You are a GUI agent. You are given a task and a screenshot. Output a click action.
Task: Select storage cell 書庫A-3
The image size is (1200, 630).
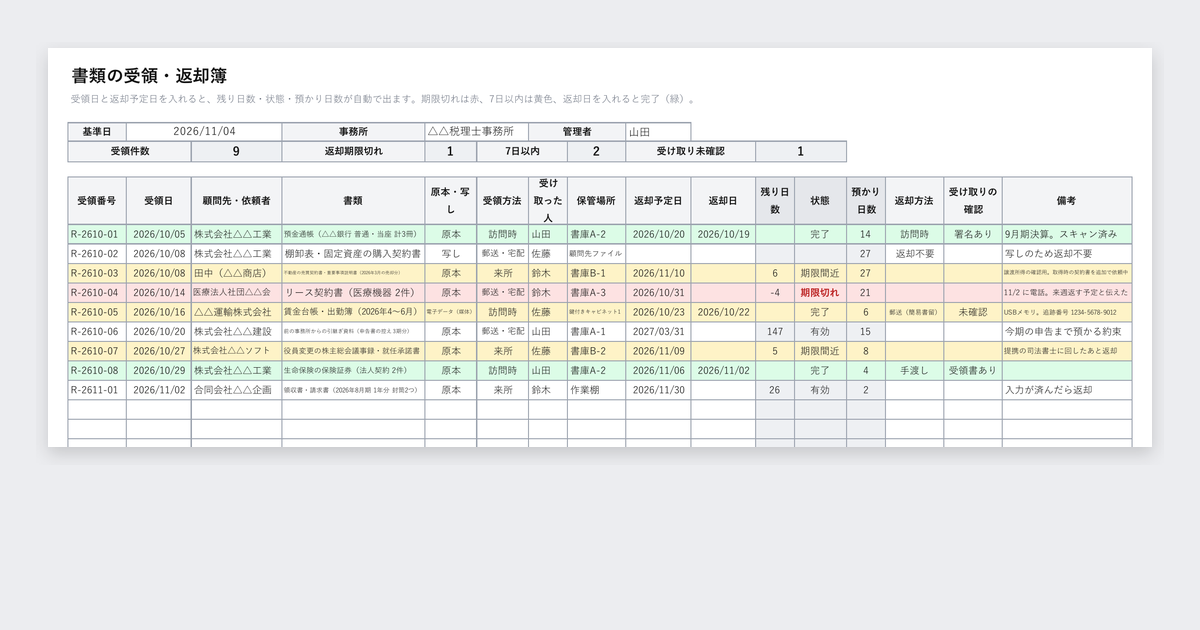click(x=596, y=293)
